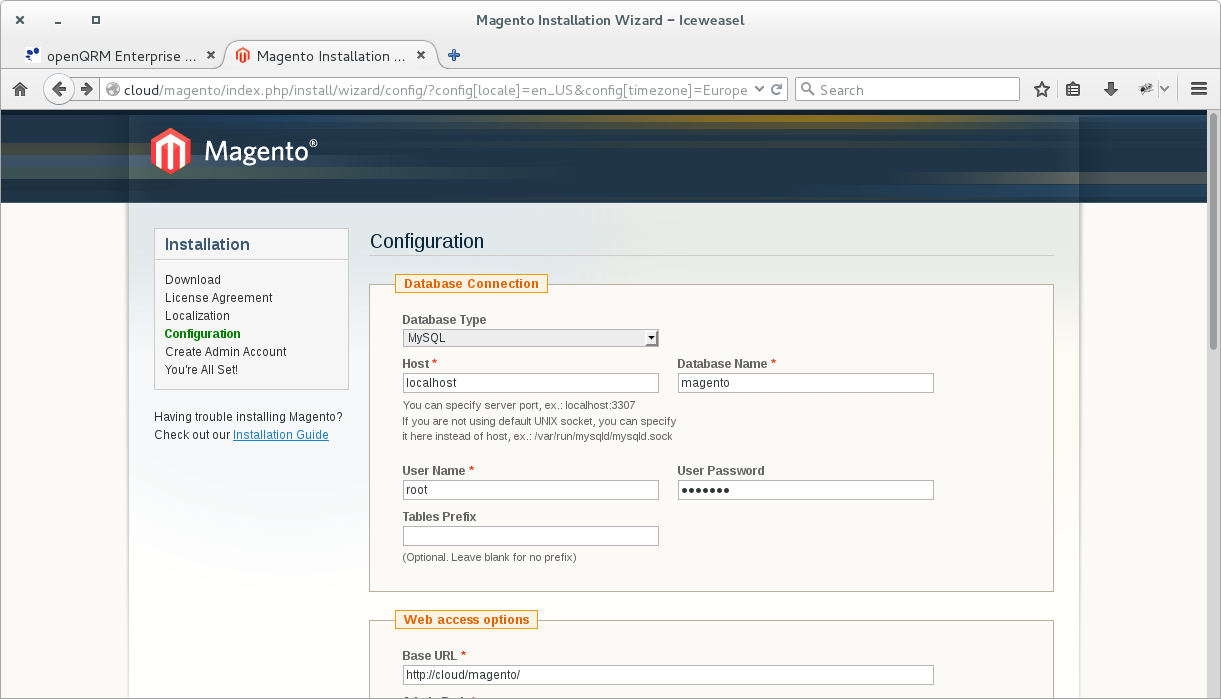The image size is (1221, 699).
Task: Click the Download step in sidebar
Action: pos(193,280)
